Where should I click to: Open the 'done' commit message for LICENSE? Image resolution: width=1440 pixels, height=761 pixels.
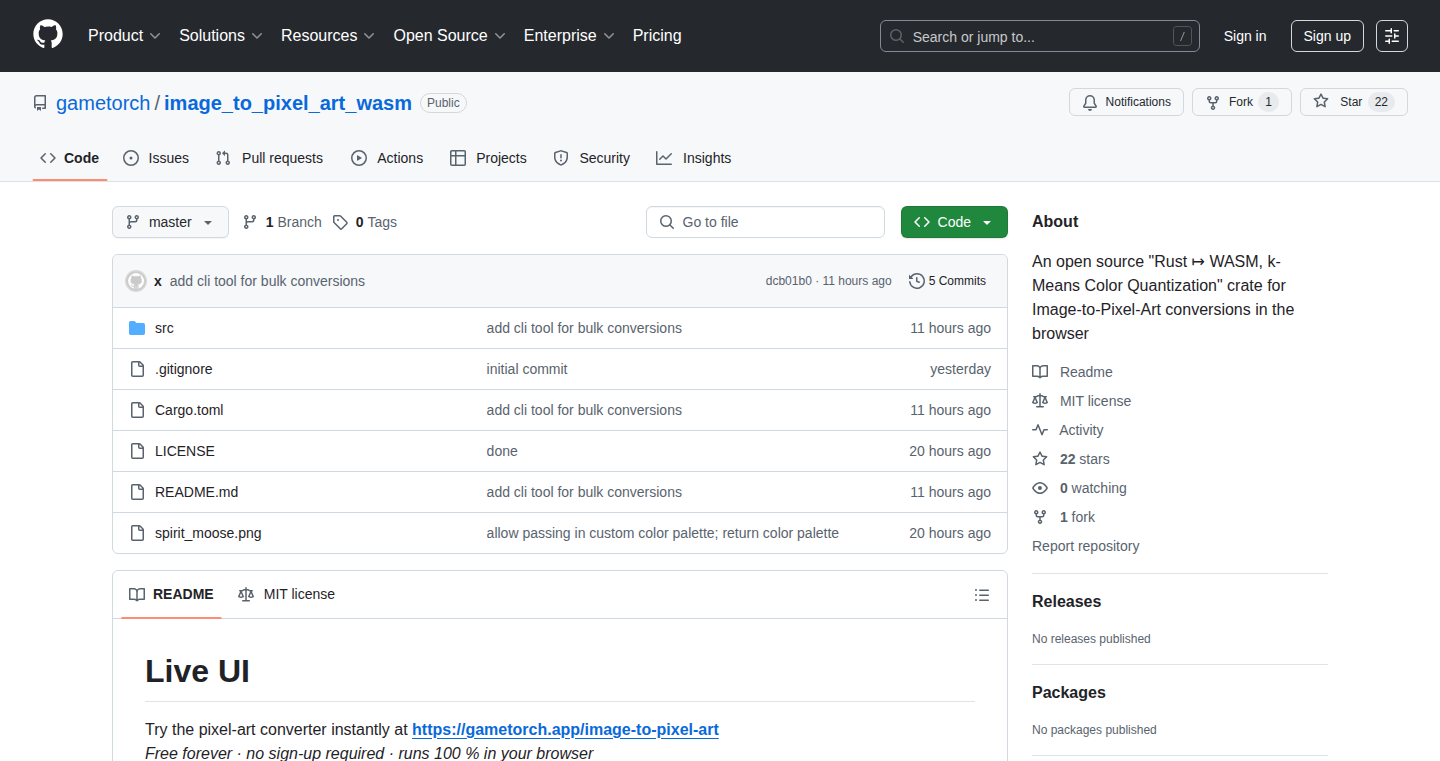pos(502,451)
